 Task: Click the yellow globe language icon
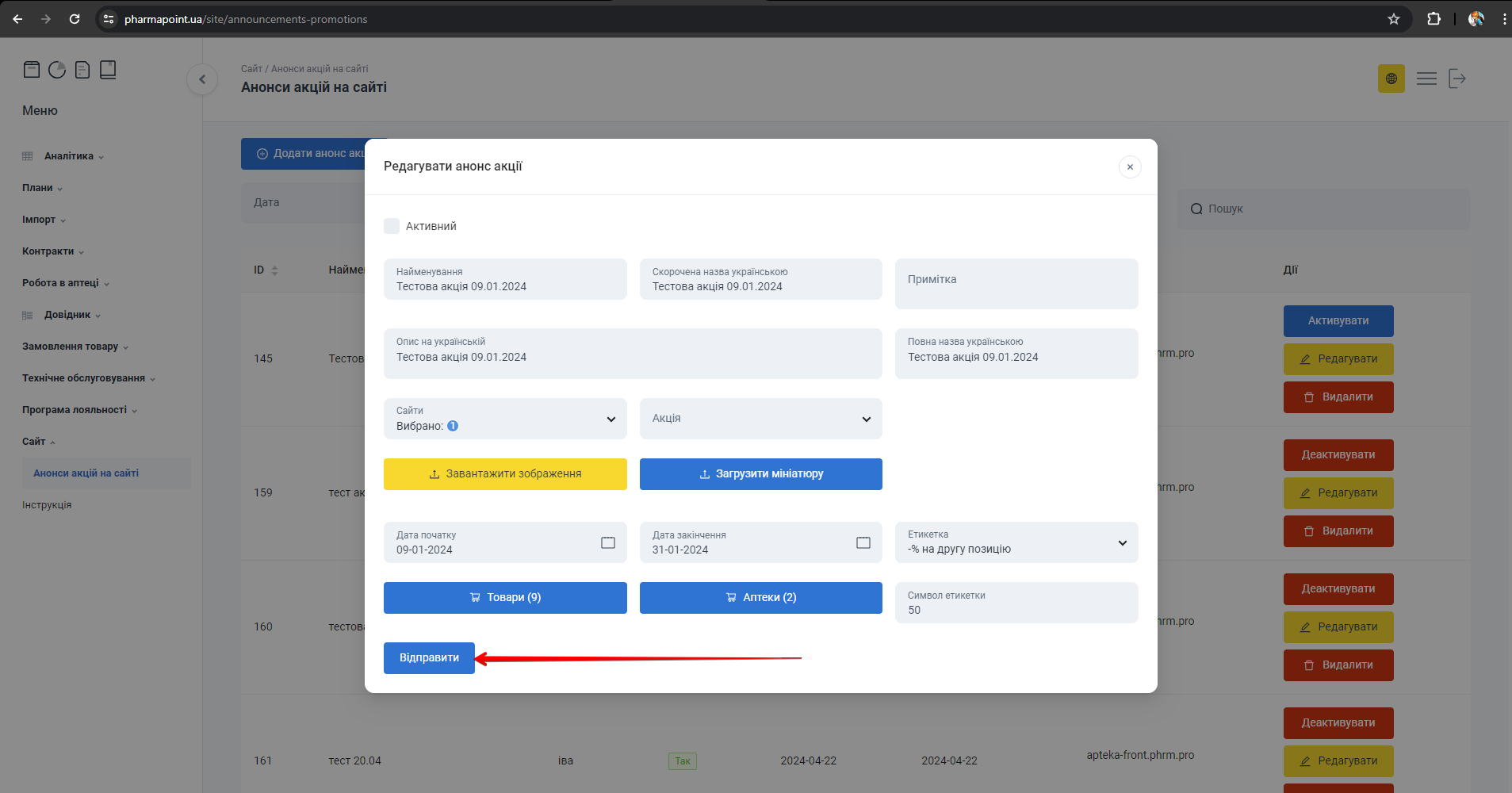click(x=1391, y=79)
